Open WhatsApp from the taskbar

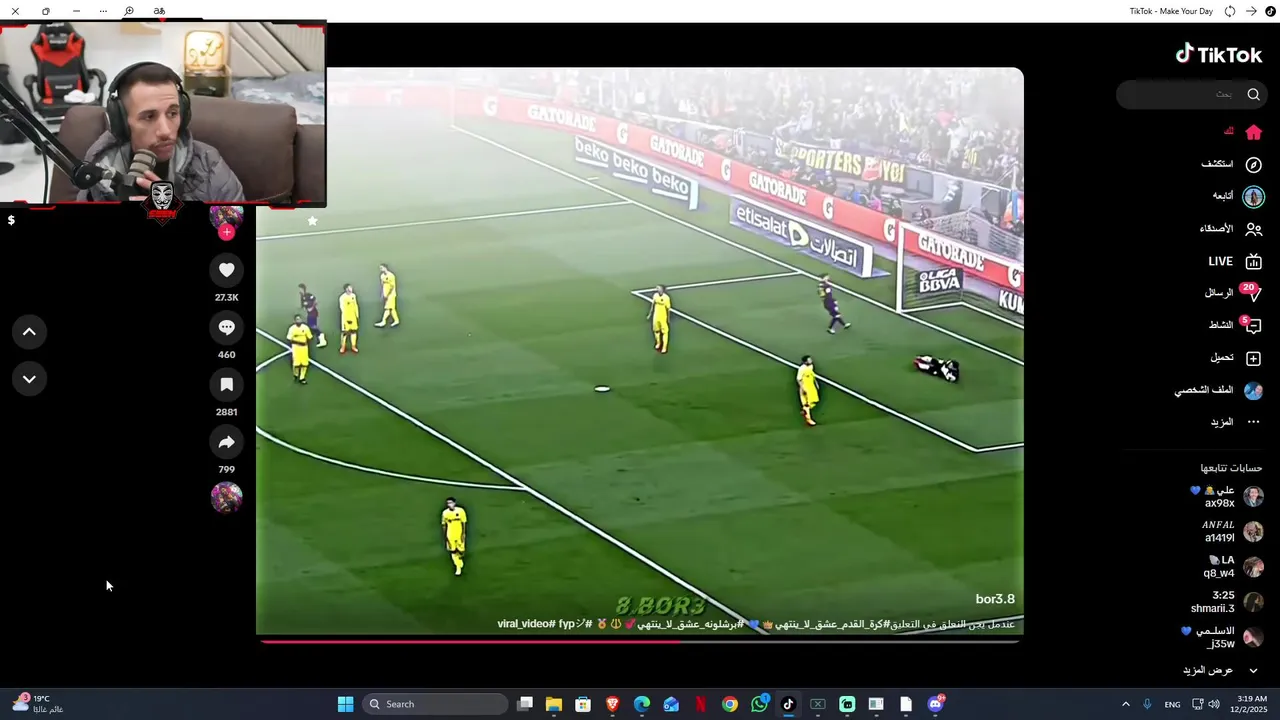click(759, 704)
